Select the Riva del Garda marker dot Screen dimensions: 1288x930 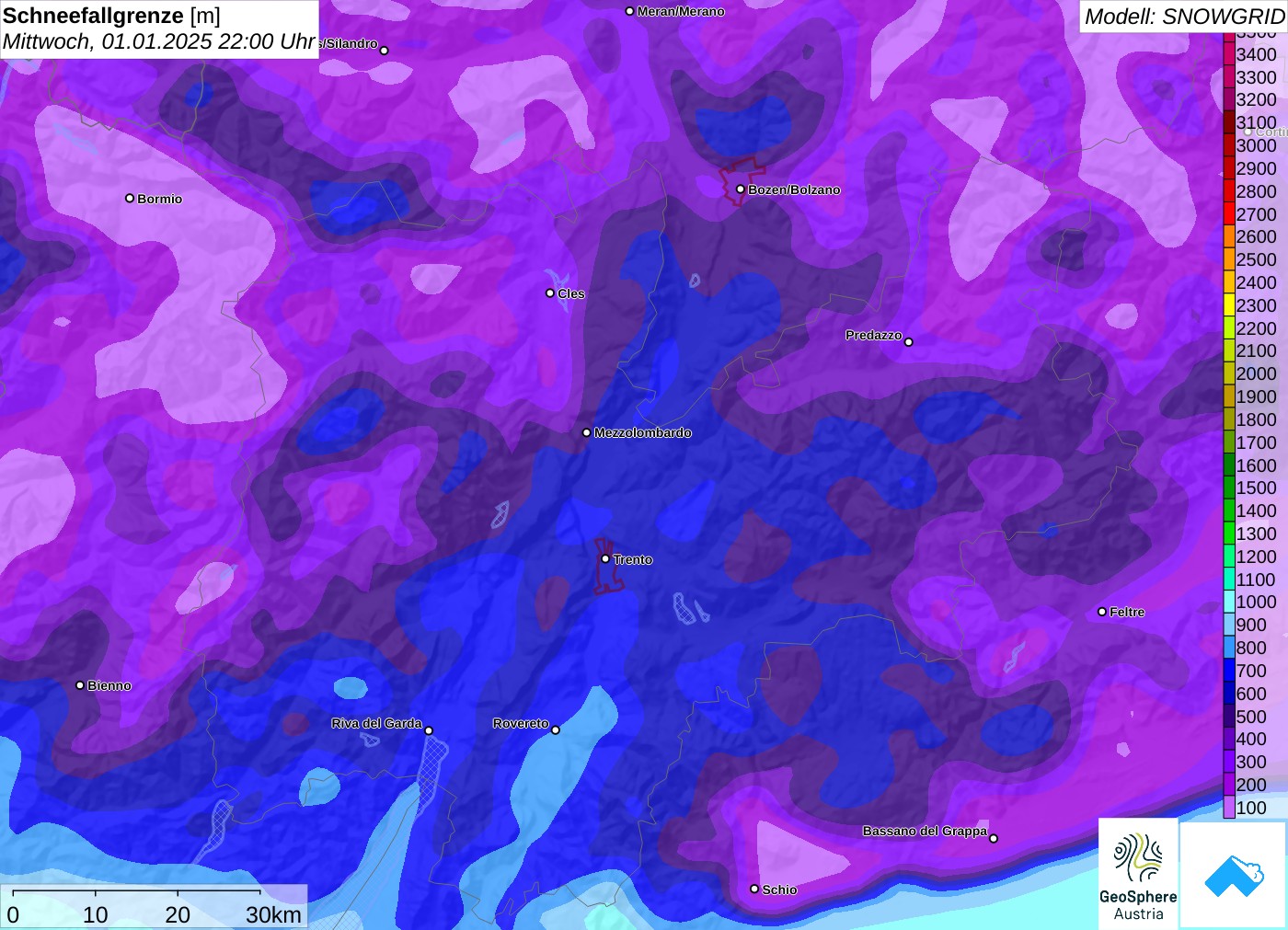pyautogui.click(x=429, y=730)
